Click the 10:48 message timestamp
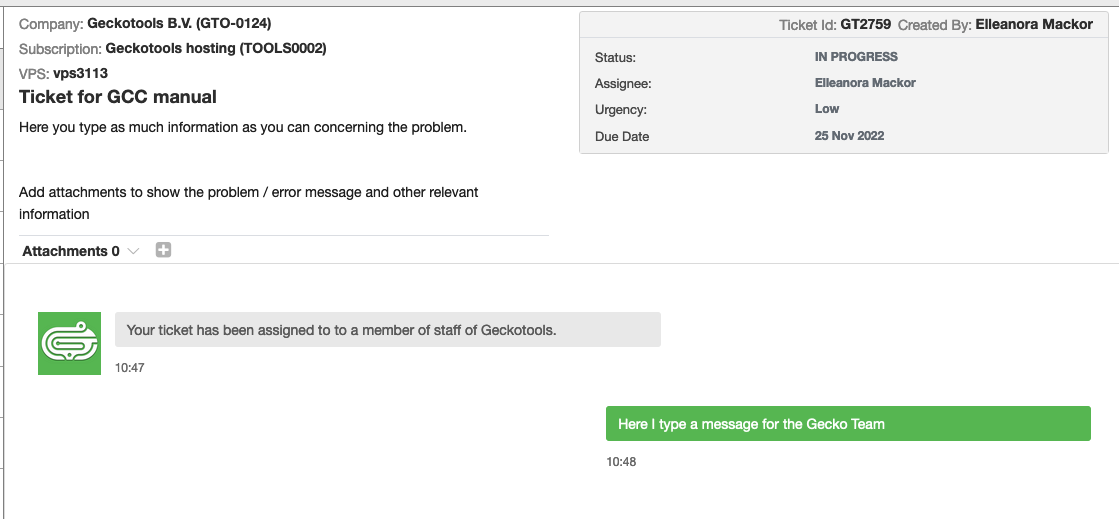Image resolution: width=1119 pixels, height=519 pixels. click(x=621, y=462)
